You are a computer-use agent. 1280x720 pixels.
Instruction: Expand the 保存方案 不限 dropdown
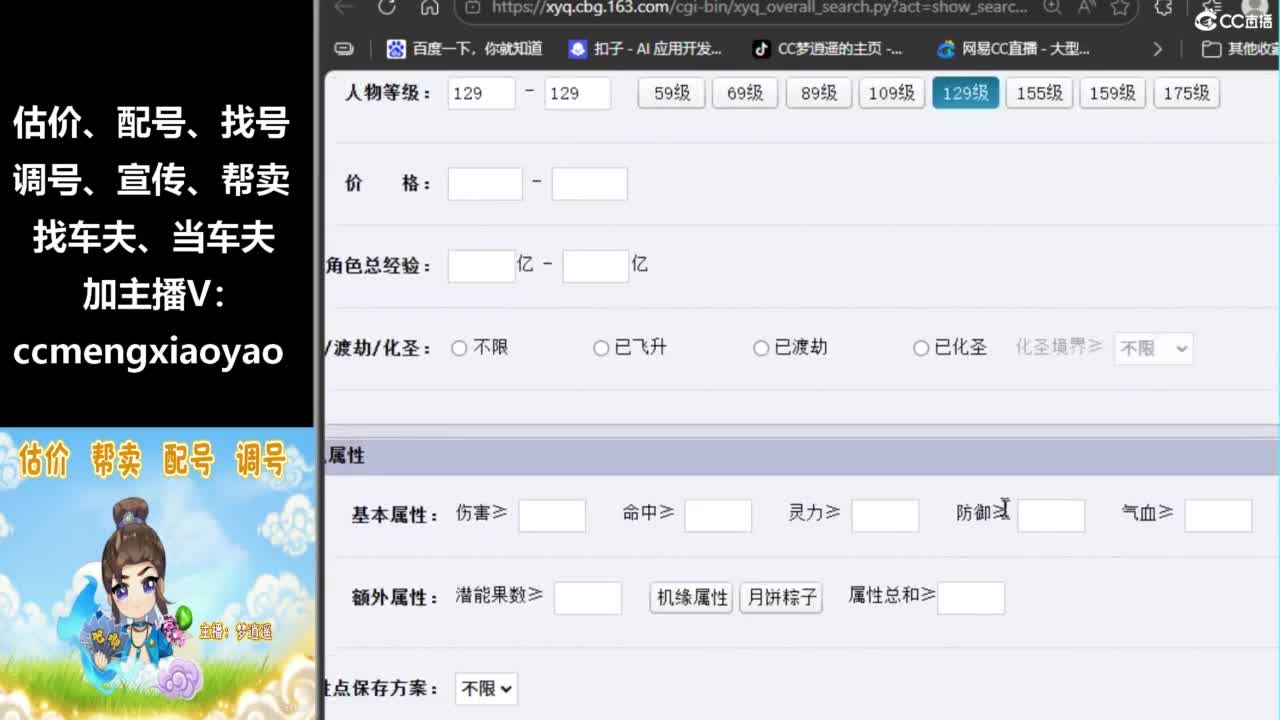pos(486,688)
